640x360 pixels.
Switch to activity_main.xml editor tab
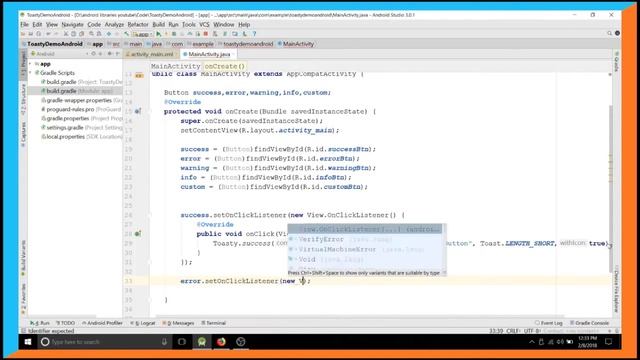150,54
